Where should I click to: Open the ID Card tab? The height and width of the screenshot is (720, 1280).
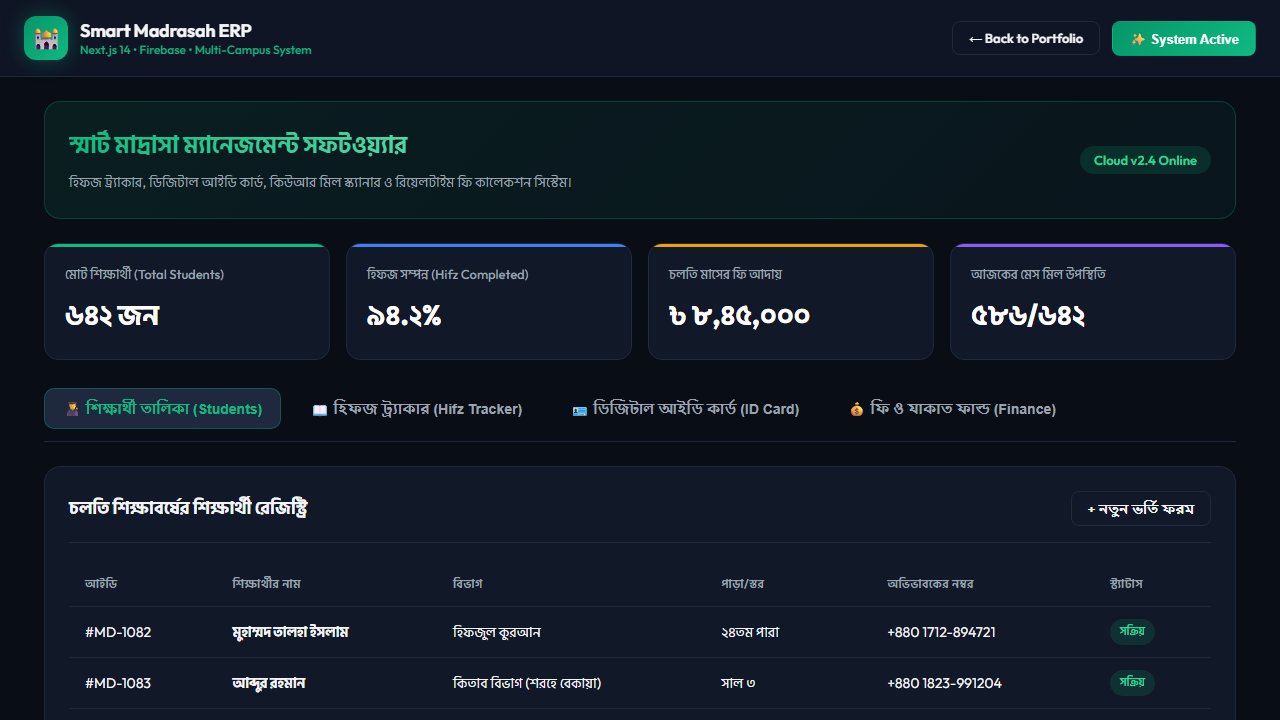click(x=685, y=408)
